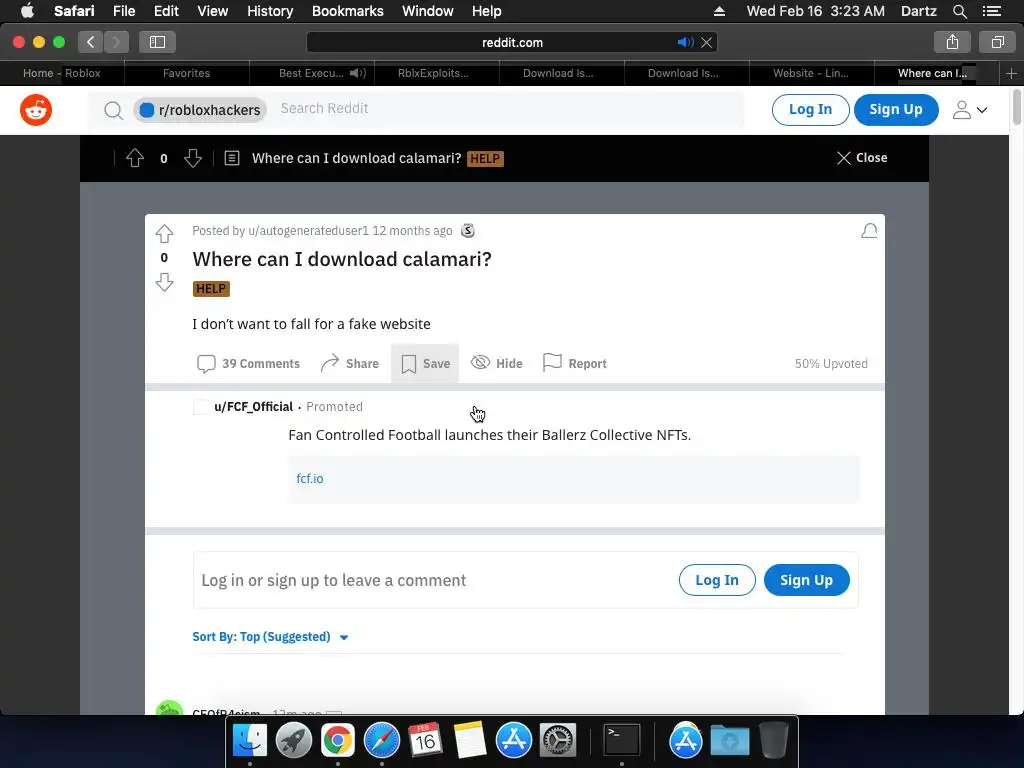Toggle the Safari sidebar button
This screenshot has height=768, width=1024.
click(x=157, y=42)
